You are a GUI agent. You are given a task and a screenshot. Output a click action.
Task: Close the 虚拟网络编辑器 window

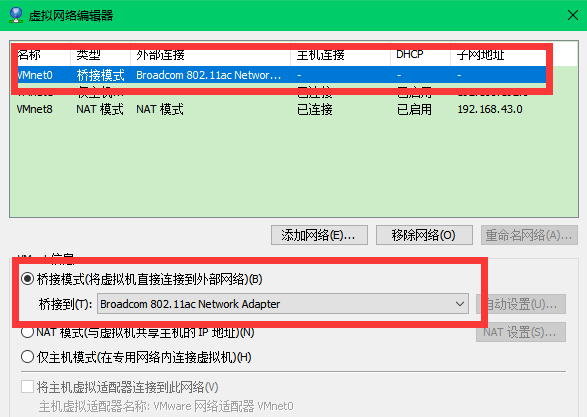(573, 15)
